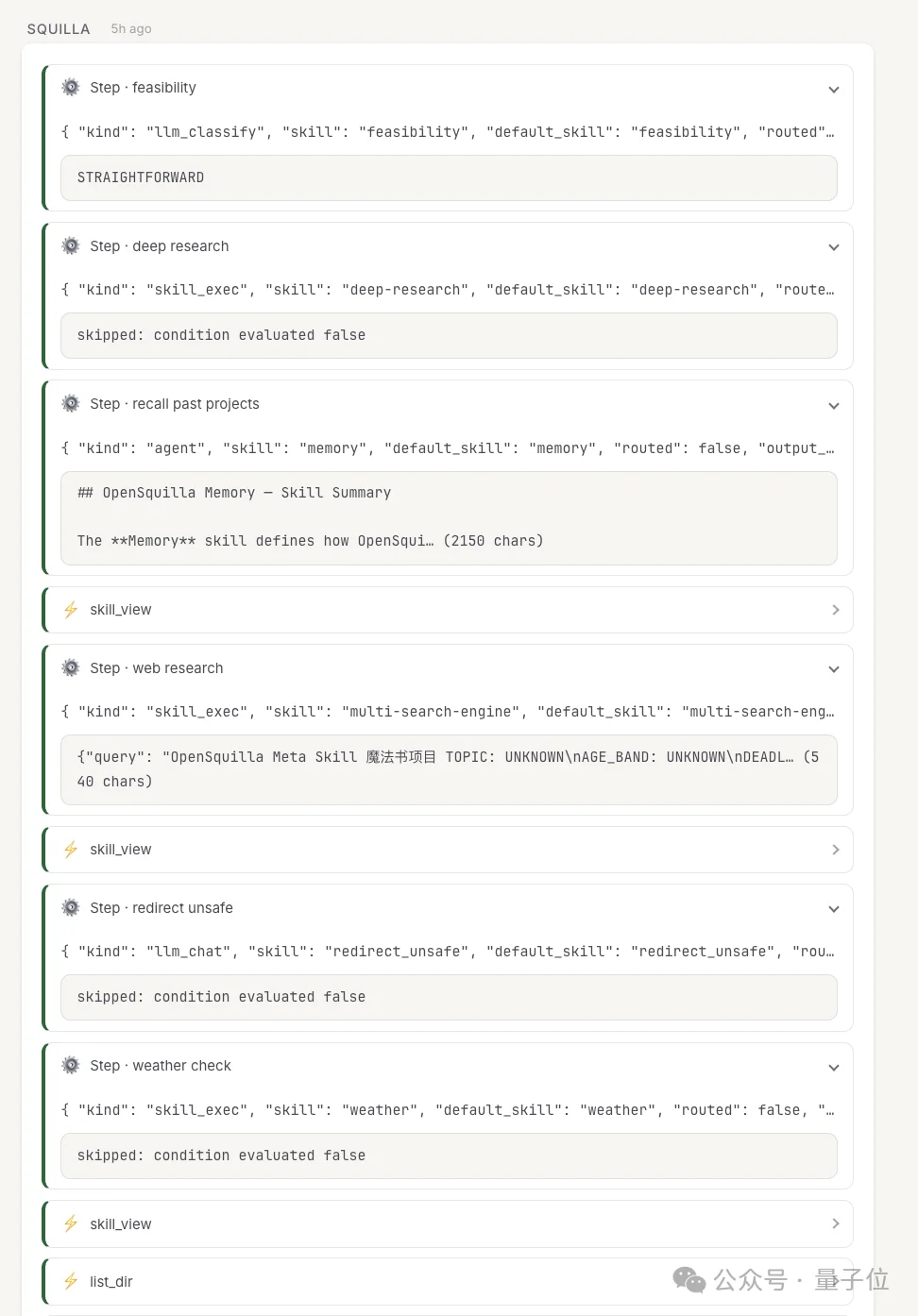918x1316 pixels.
Task: Collapse the weather check step chevron
Action: tap(834, 1068)
